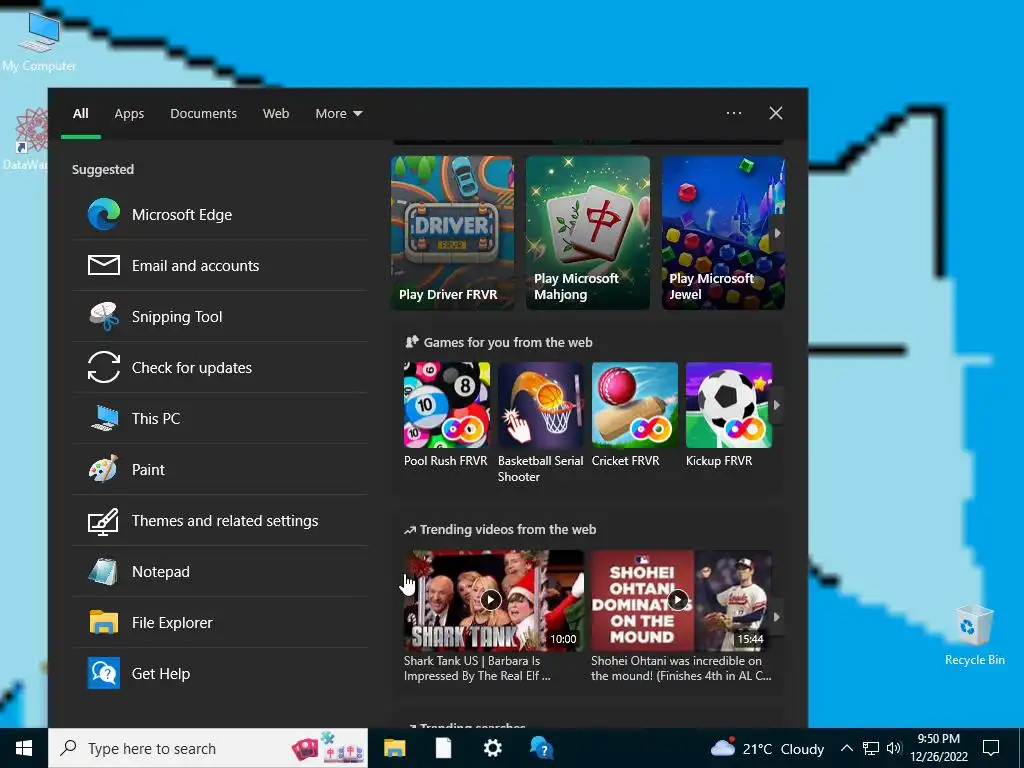Open Shohei Ohtani video title link
1024x768 pixels.
[x=681, y=668]
